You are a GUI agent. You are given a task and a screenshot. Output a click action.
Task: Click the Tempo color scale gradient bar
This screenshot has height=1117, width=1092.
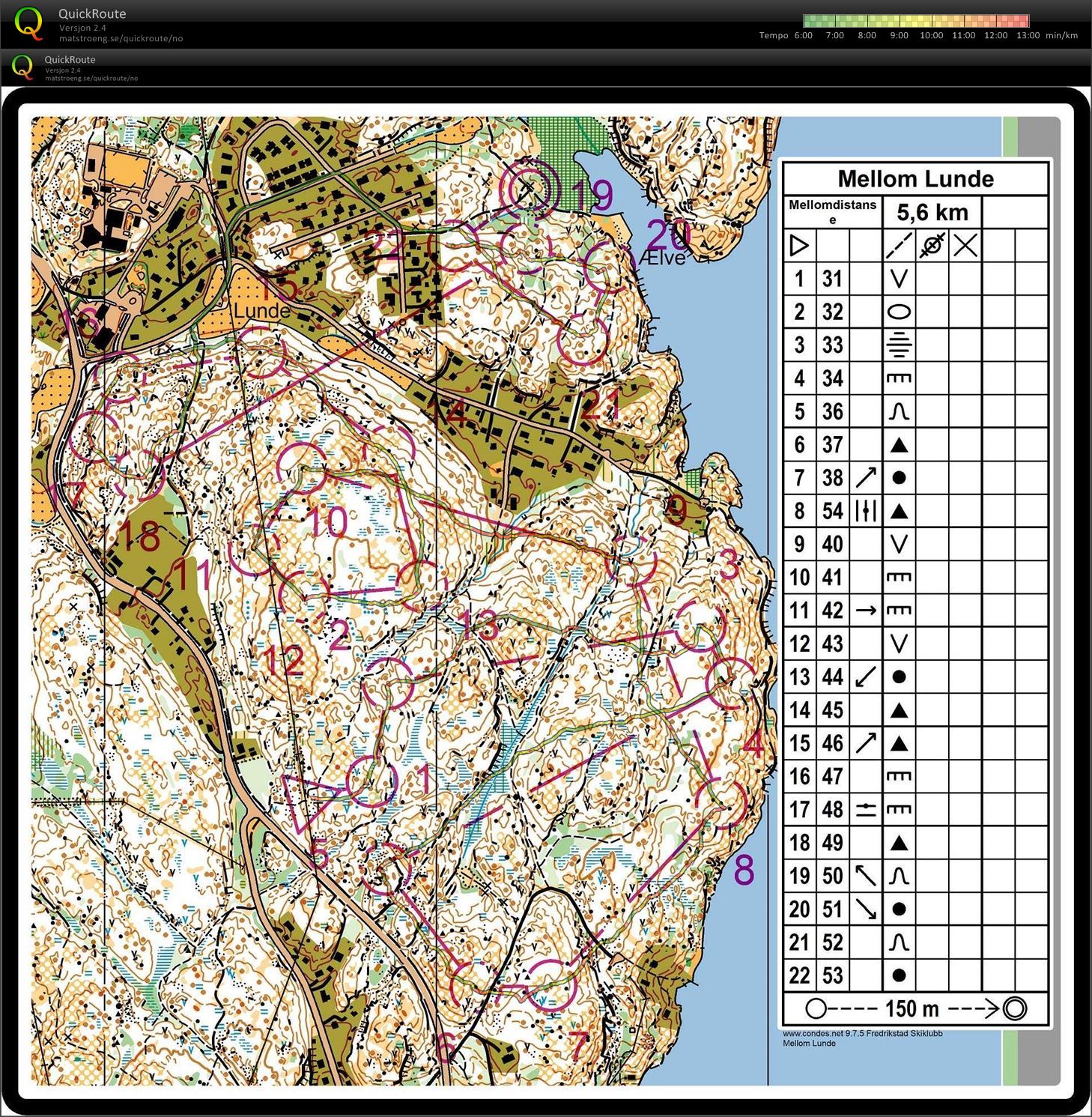pyautogui.click(x=916, y=21)
